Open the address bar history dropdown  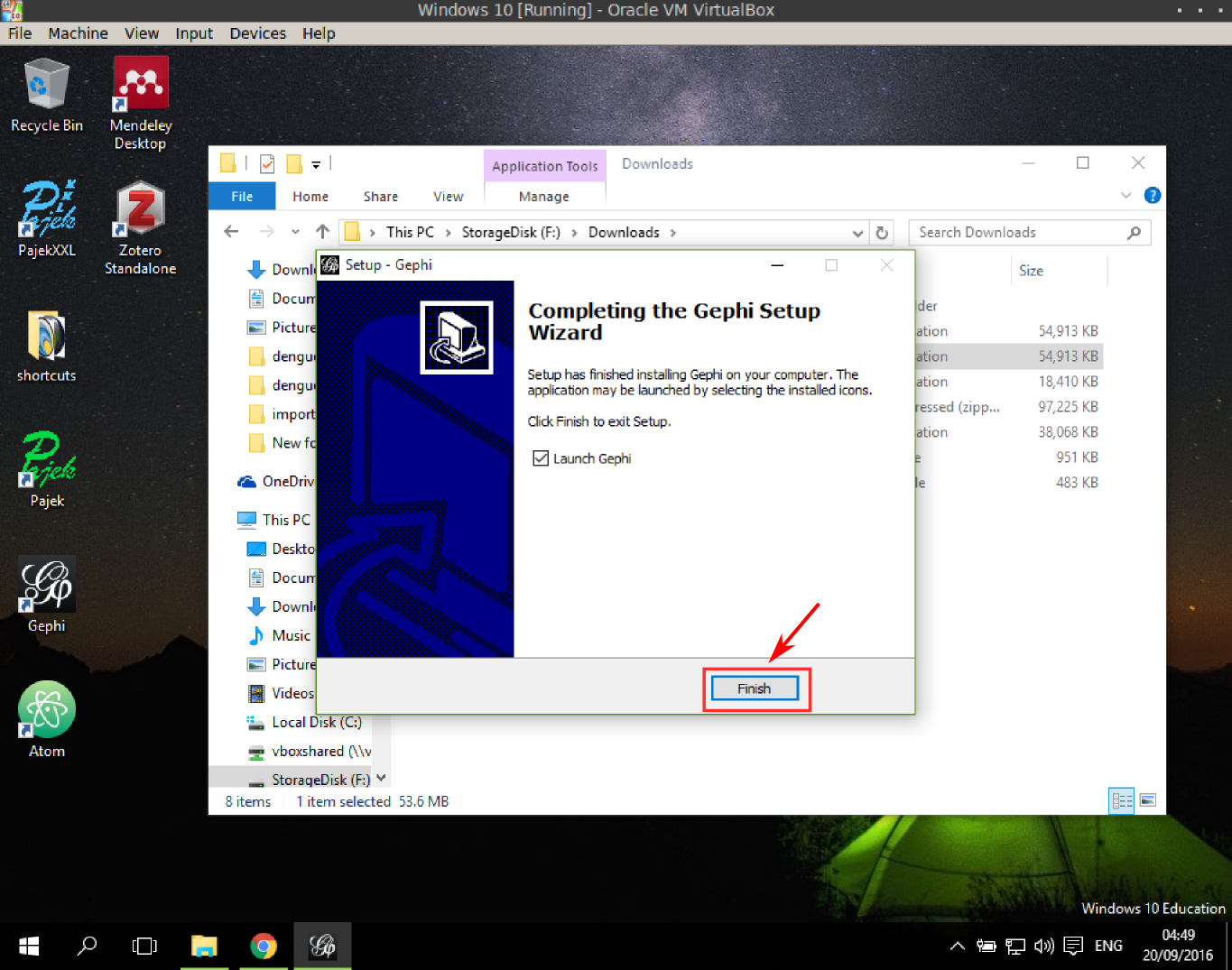(x=857, y=233)
